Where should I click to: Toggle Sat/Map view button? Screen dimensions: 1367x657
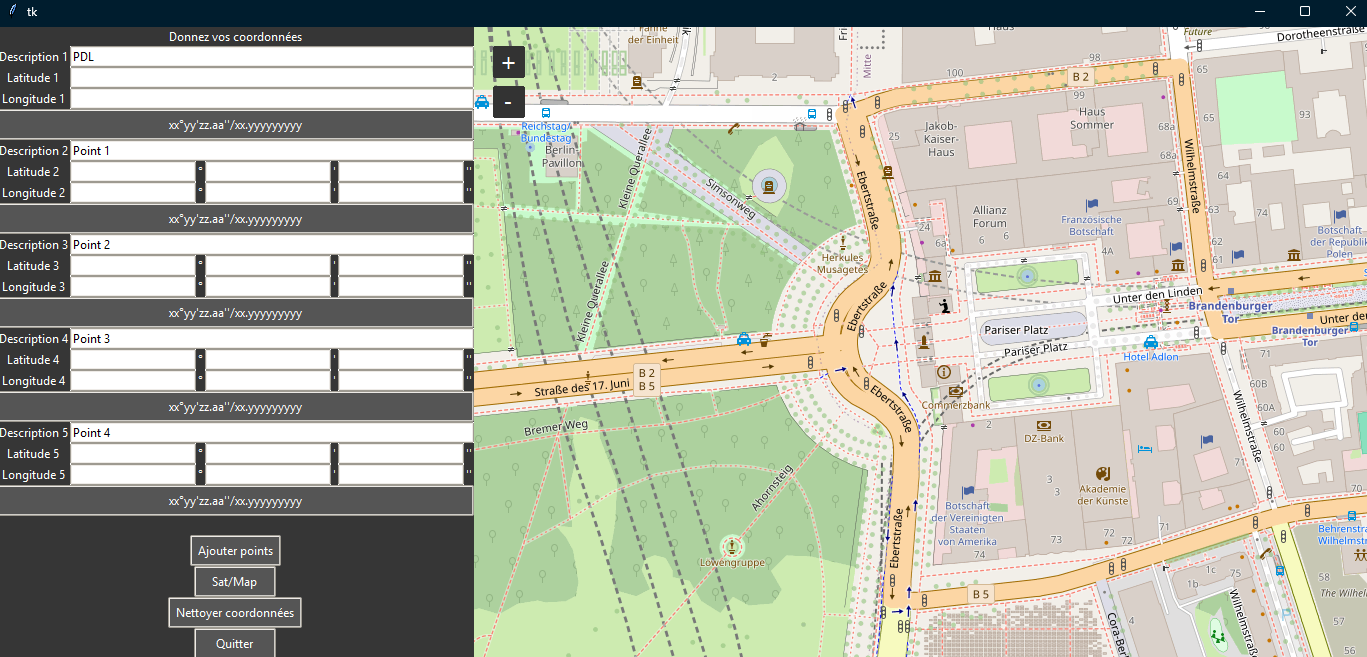[234, 582]
